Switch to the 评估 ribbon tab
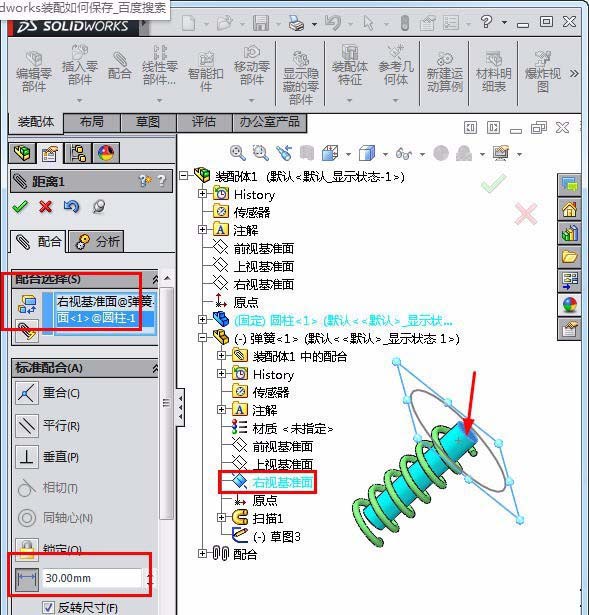Viewport: 589px width, 615px height. [204, 122]
